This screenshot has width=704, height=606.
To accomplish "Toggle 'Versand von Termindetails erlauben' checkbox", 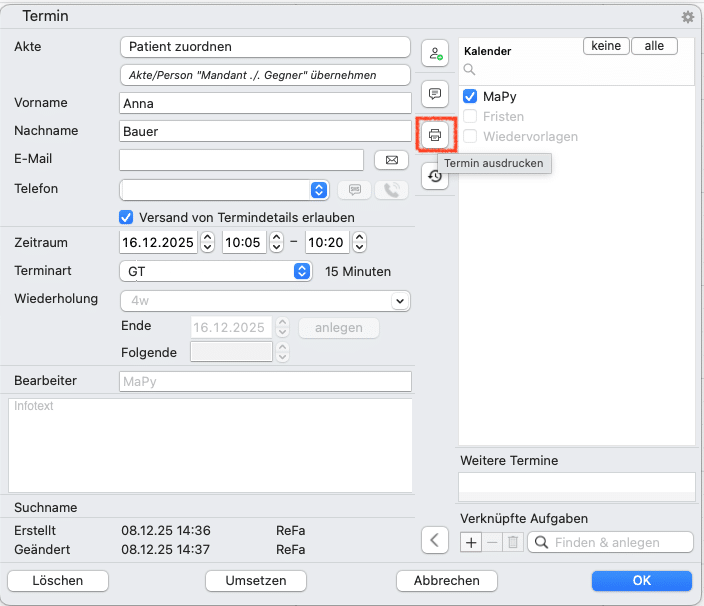I will pos(126,217).
